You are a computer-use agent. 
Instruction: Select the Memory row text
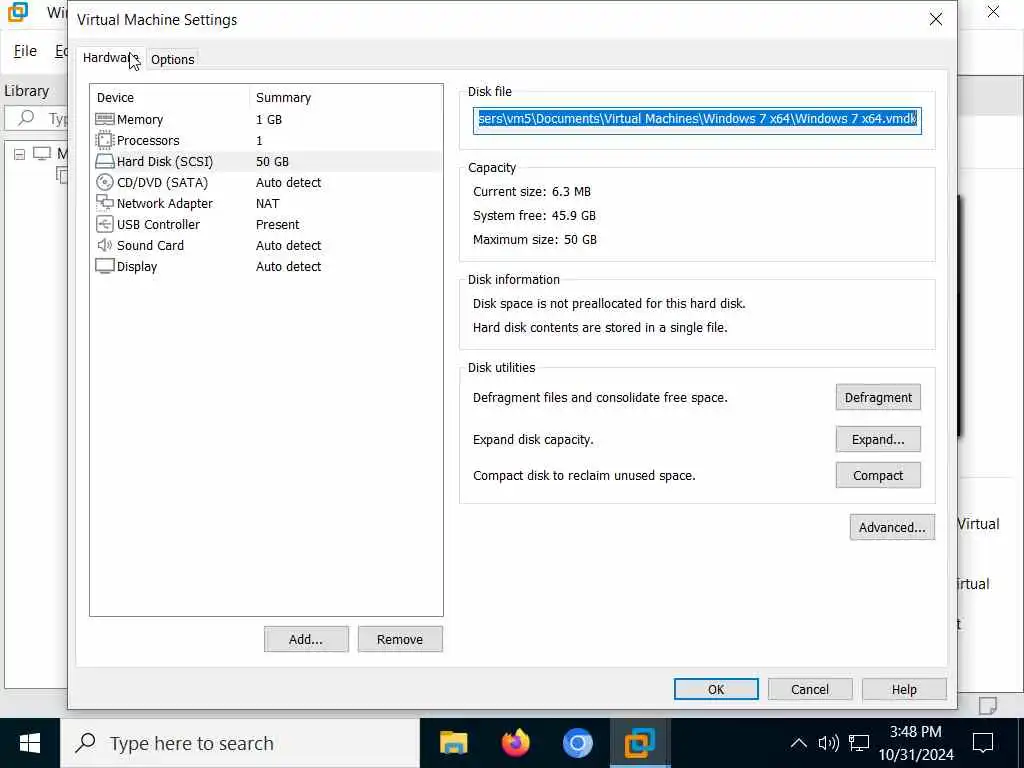tap(140, 120)
